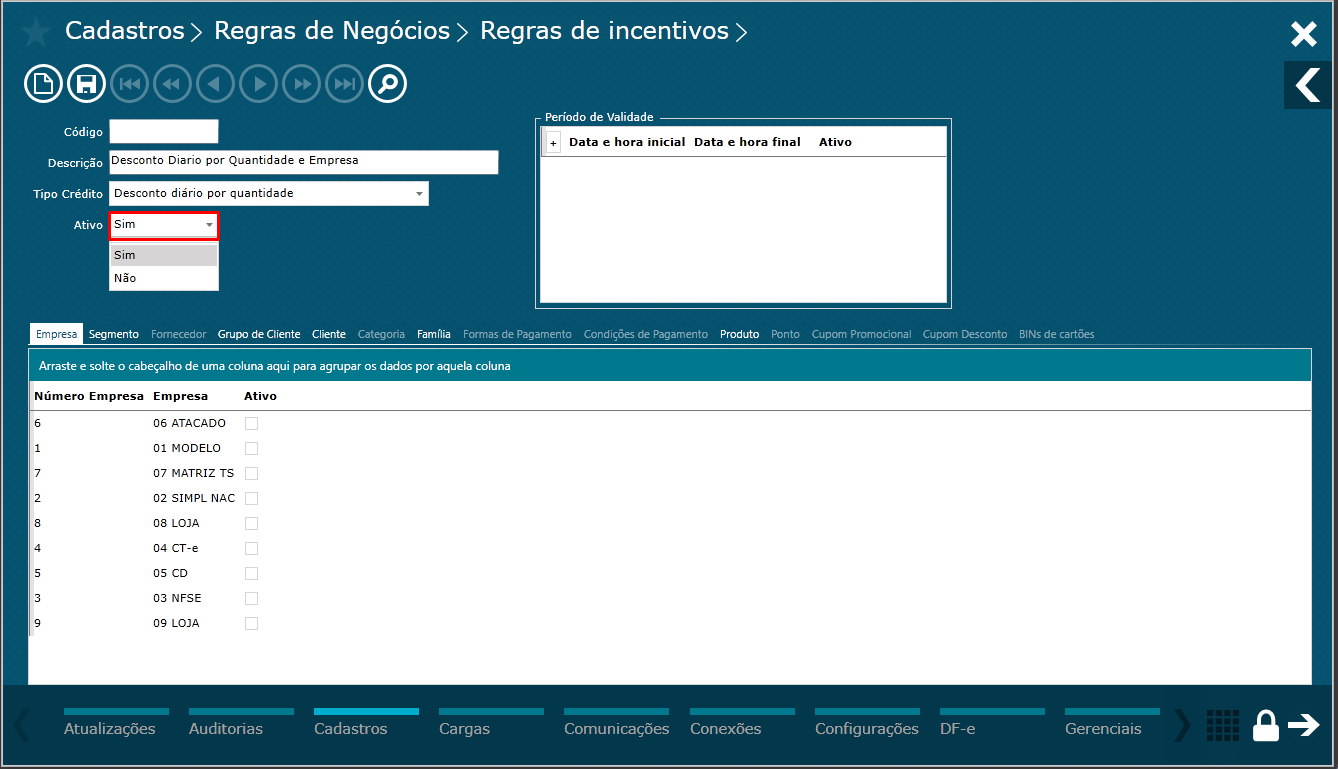Open the Família tab
Image resolution: width=1338 pixels, height=769 pixels.
[x=434, y=334]
